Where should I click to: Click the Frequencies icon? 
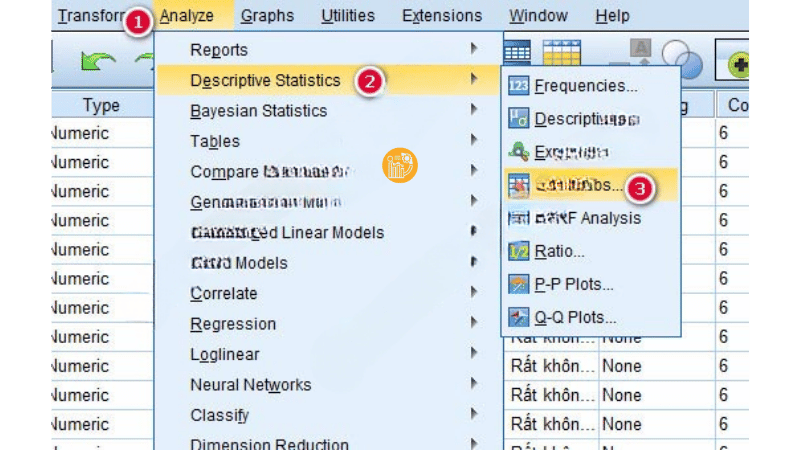(518, 86)
